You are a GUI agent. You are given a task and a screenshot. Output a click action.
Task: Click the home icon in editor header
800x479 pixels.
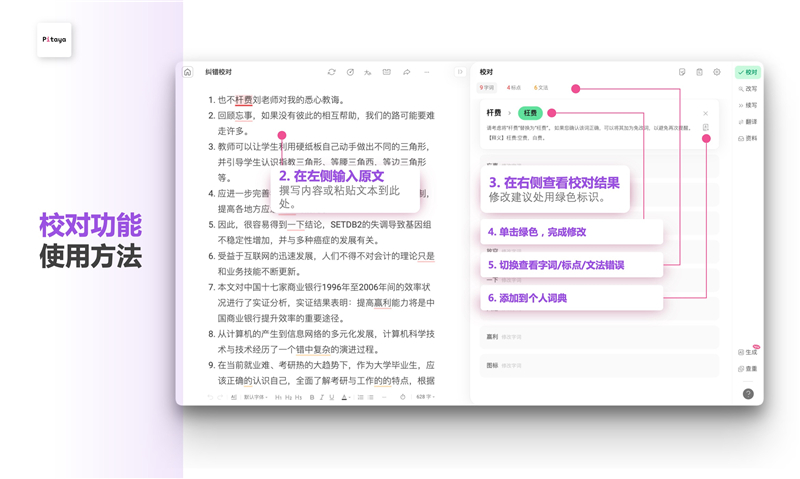click(187, 72)
